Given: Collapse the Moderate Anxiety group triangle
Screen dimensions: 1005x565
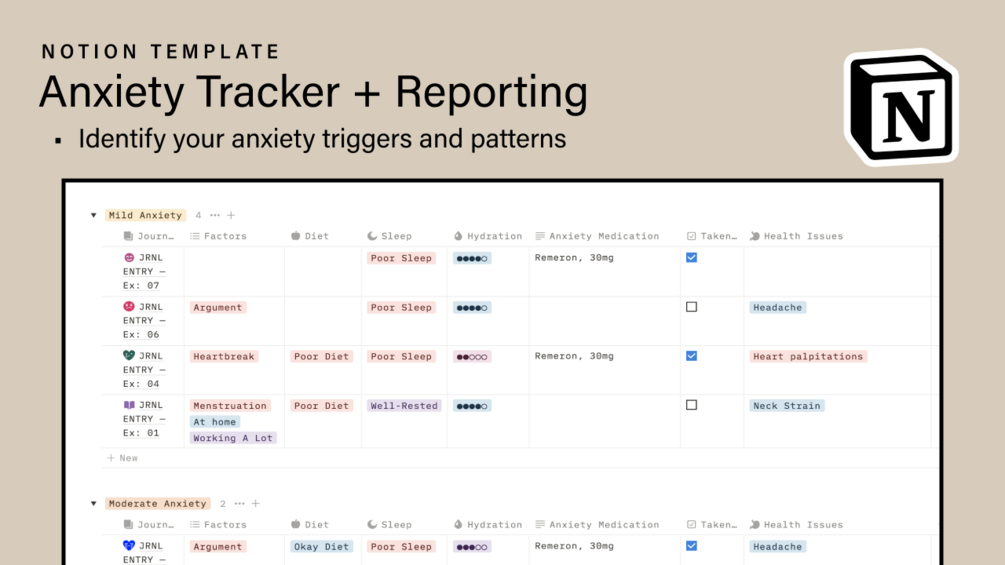Looking at the screenshot, I should (94, 504).
